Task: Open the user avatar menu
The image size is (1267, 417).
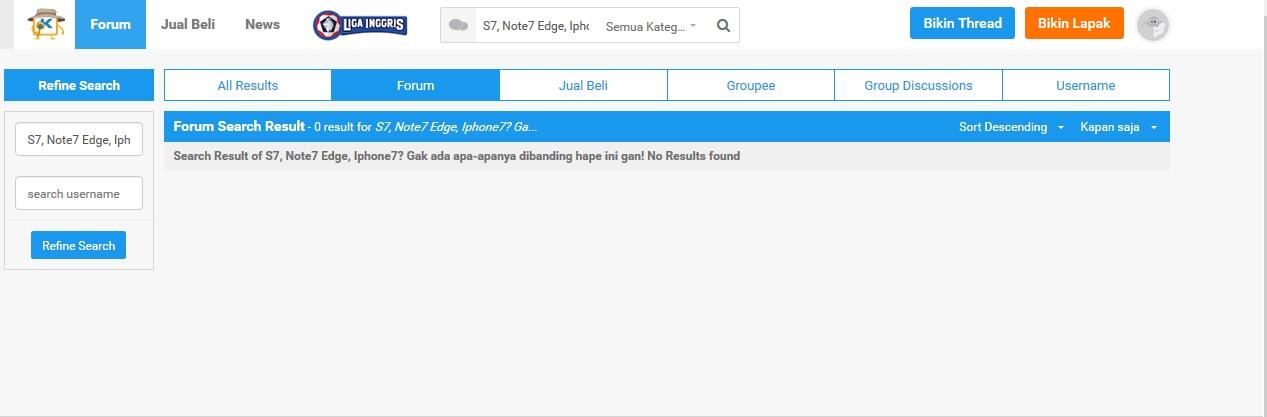Action: tap(1153, 25)
